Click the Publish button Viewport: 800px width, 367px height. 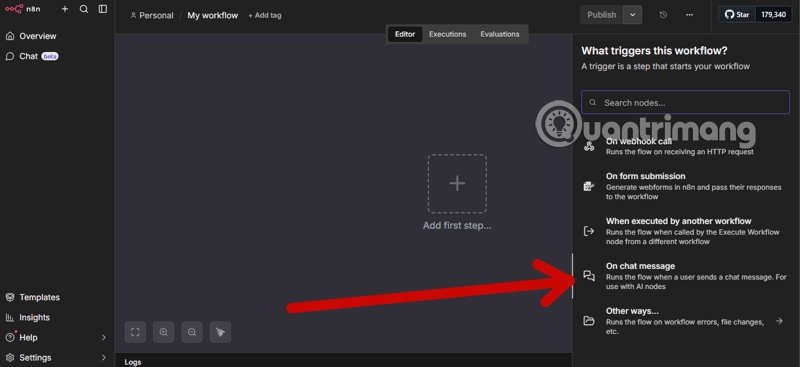tap(602, 15)
